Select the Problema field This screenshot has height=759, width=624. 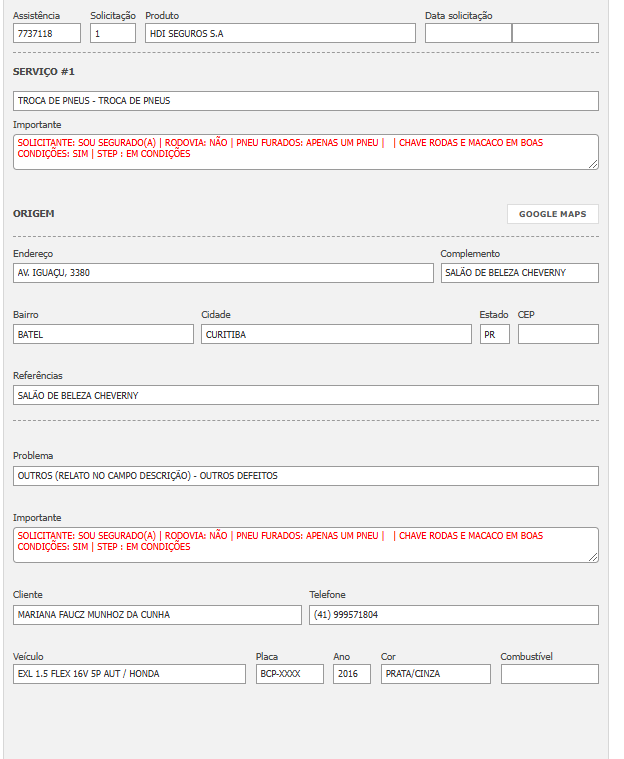click(305, 476)
